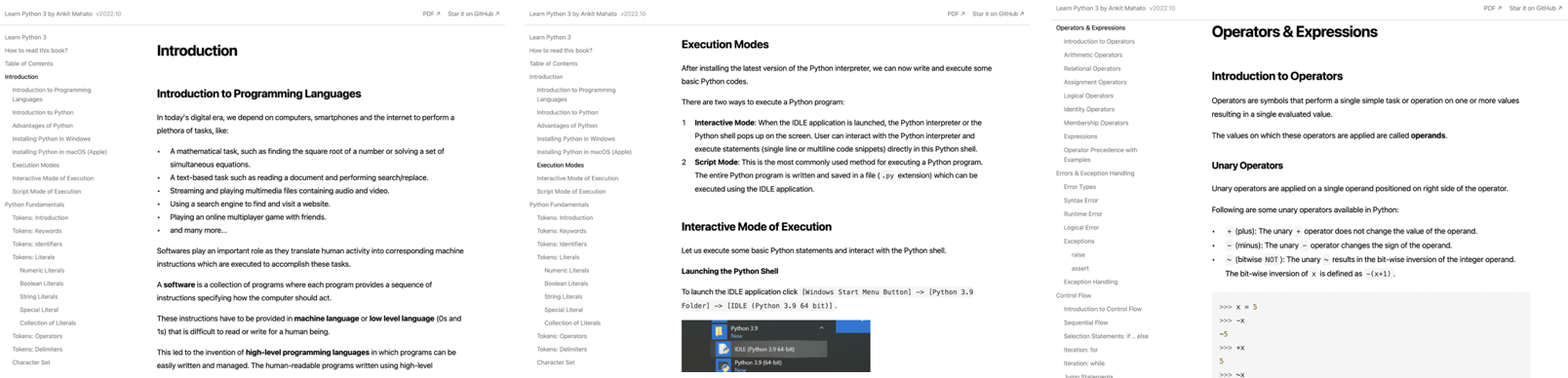Select 'Syntax Error' sidebar link
1568x378 pixels.
(1080, 201)
